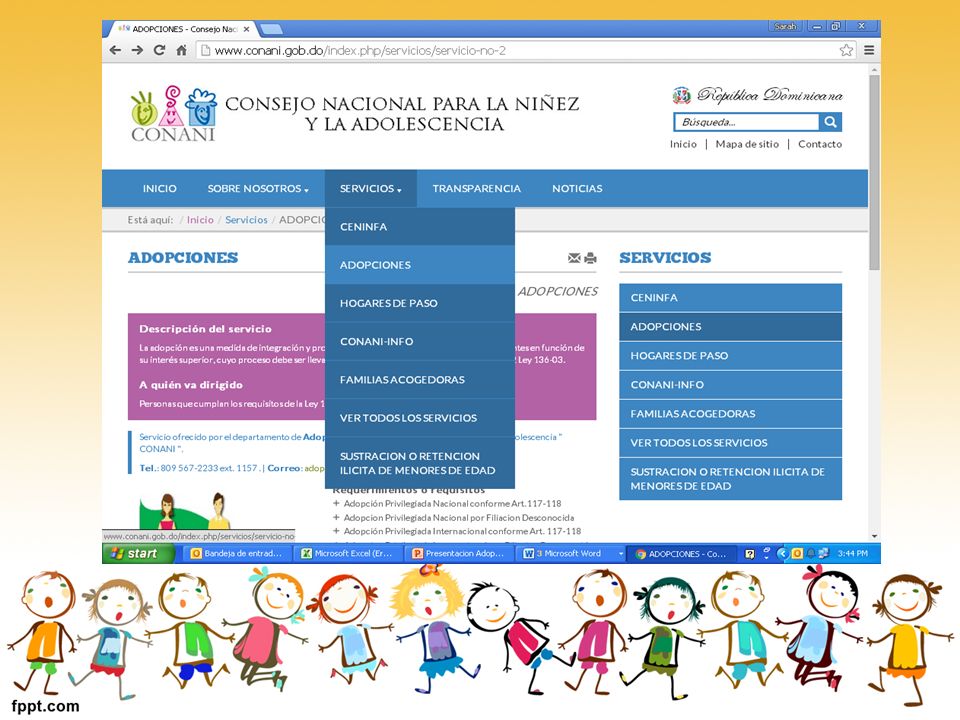
Task: Open VER TODOS LOS SERVICIOS in right sidebar
Action: pos(730,443)
